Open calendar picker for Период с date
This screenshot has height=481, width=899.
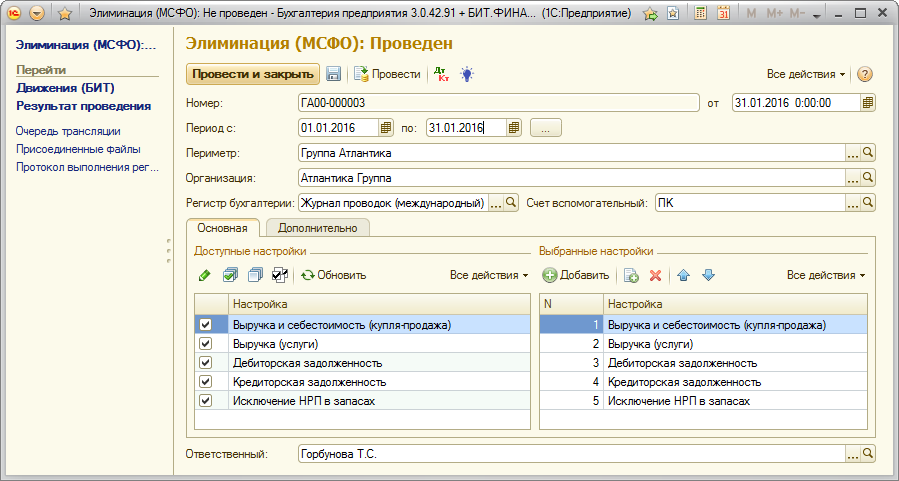pos(386,128)
